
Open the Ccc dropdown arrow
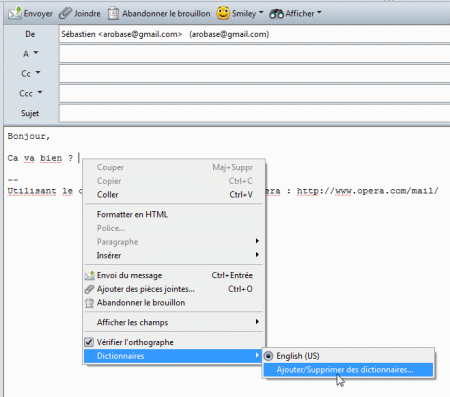point(40,92)
